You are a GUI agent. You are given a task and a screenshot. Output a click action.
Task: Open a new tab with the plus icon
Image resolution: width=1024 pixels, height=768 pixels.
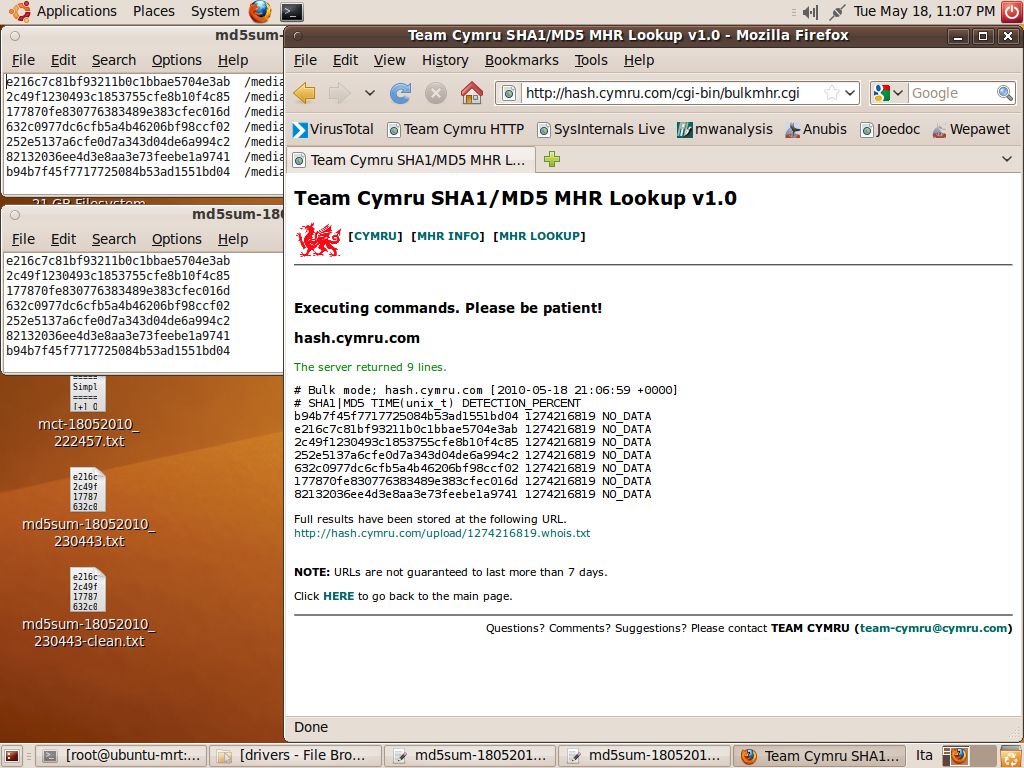(552, 159)
